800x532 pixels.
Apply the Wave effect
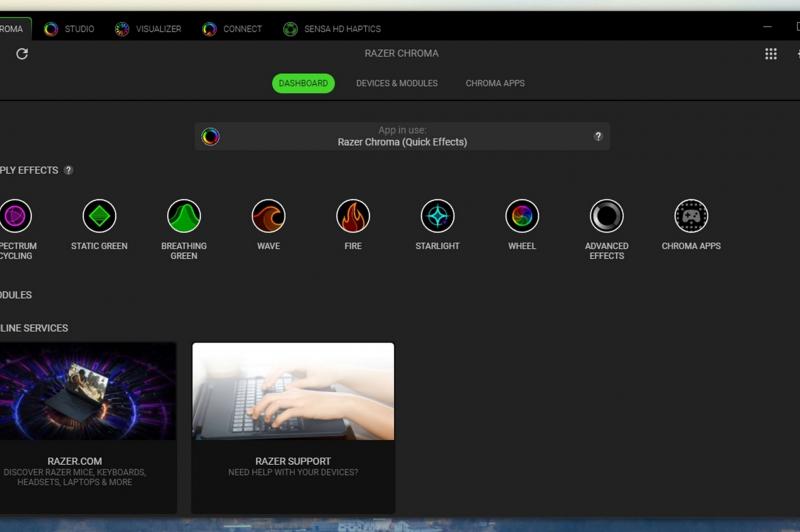click(268, 216)
